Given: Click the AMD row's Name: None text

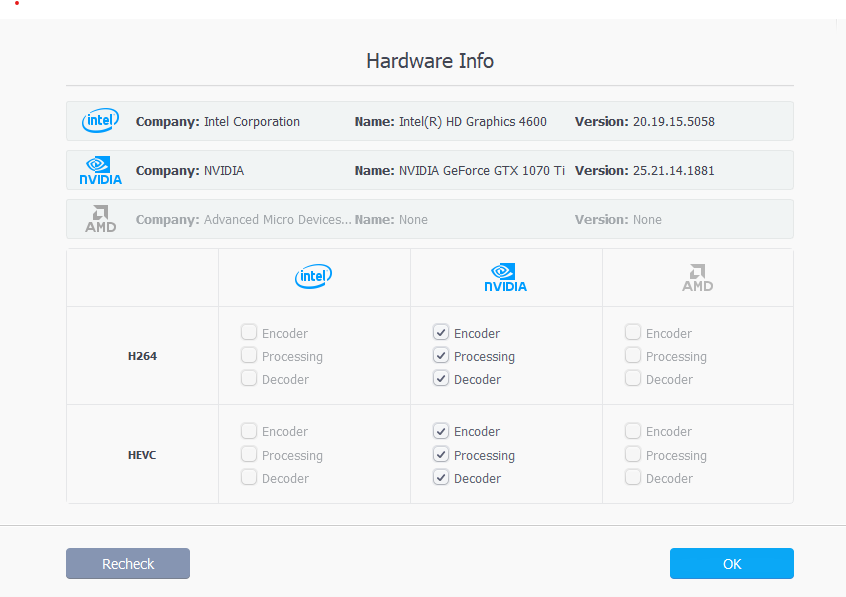Looking at the screenshot, I should [x=391, y=220].
